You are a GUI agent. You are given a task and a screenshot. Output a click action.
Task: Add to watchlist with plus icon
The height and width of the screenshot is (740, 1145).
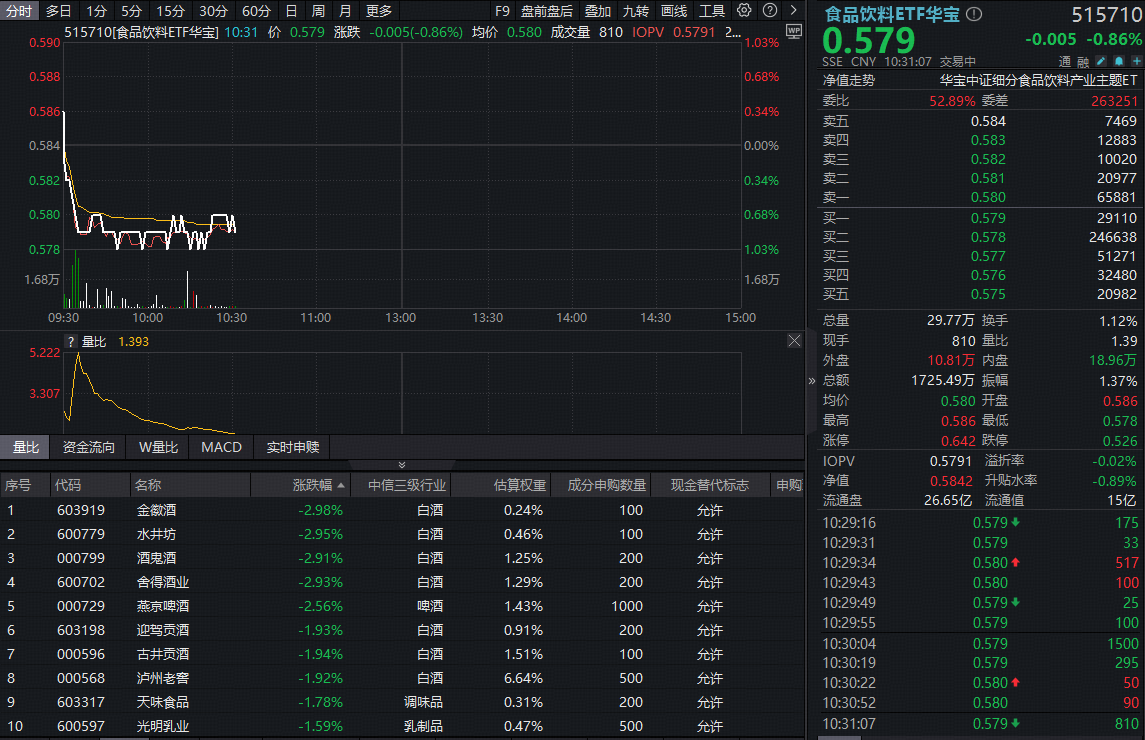(1136, 61)
